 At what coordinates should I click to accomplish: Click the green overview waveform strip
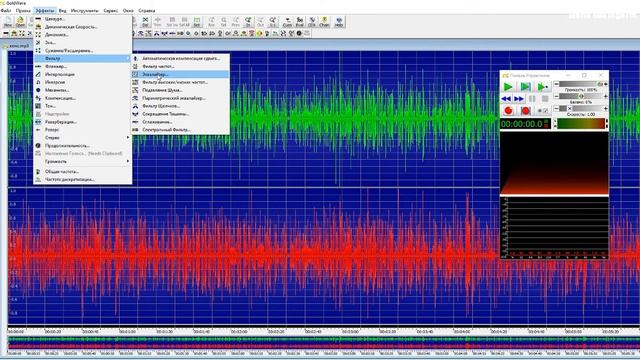tap(322, 339)
